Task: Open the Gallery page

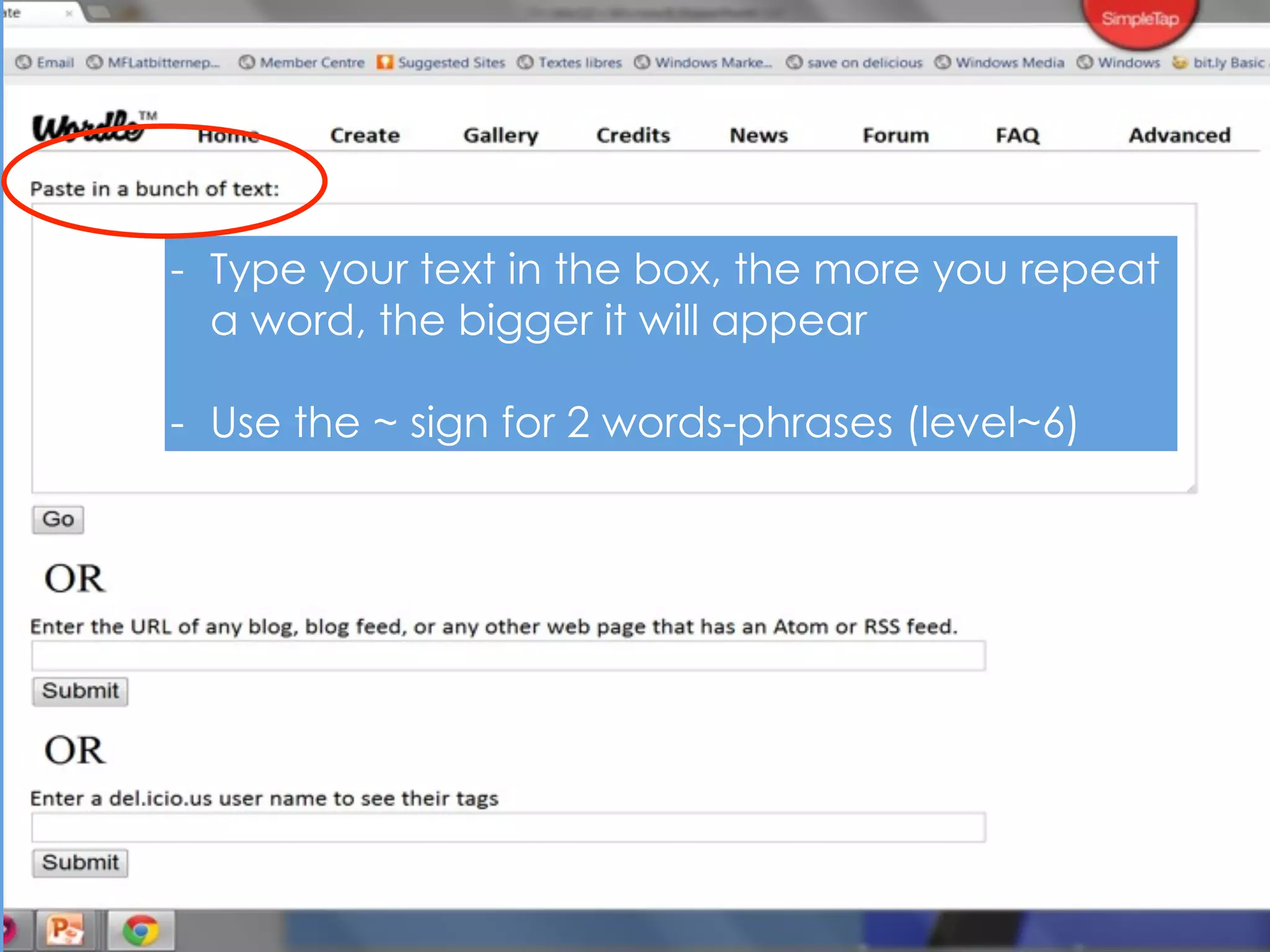Action: click(x=500, y=135)
